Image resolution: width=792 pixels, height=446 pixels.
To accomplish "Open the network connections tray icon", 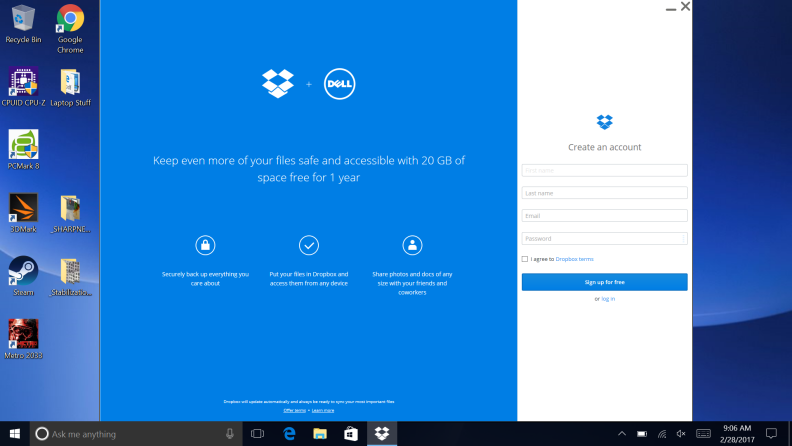I will [662, 434].
